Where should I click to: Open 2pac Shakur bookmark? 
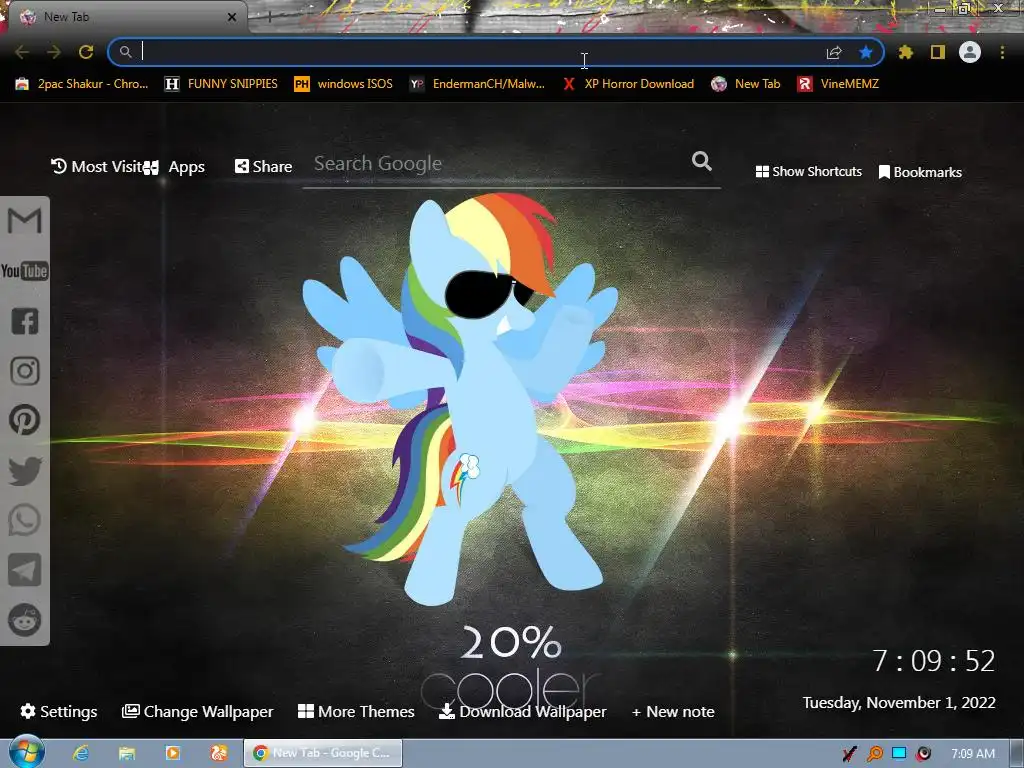[x=82, y=84]
